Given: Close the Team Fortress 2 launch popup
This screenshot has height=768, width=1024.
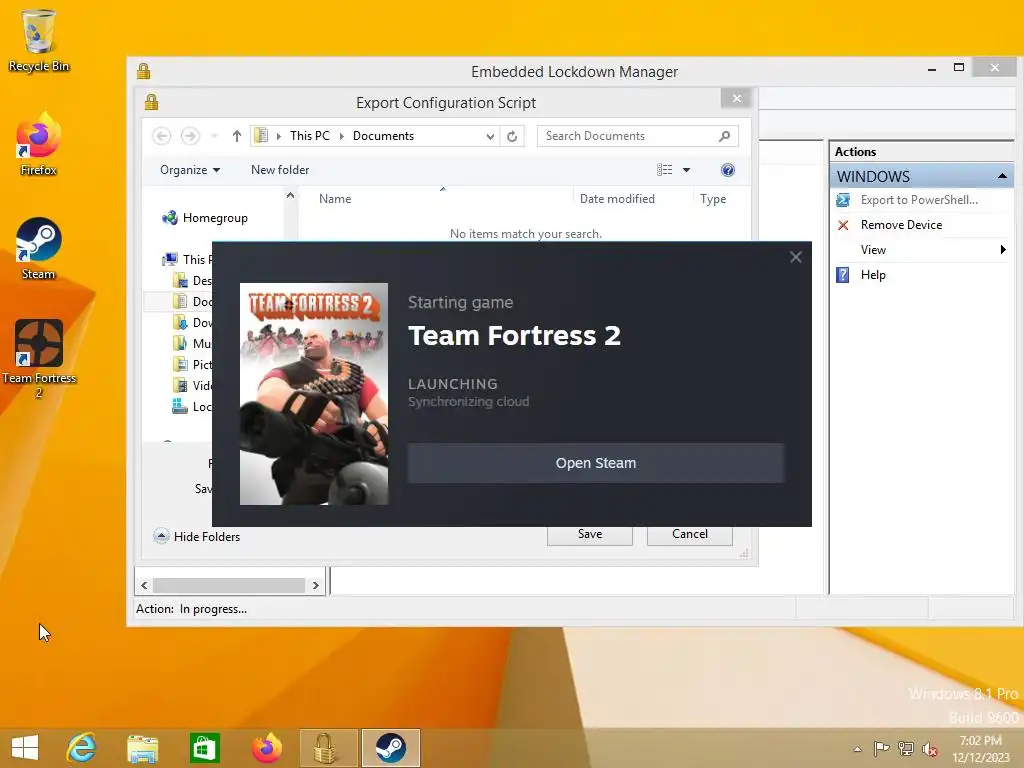Looking at the screenshot, I should coord(795,257).
